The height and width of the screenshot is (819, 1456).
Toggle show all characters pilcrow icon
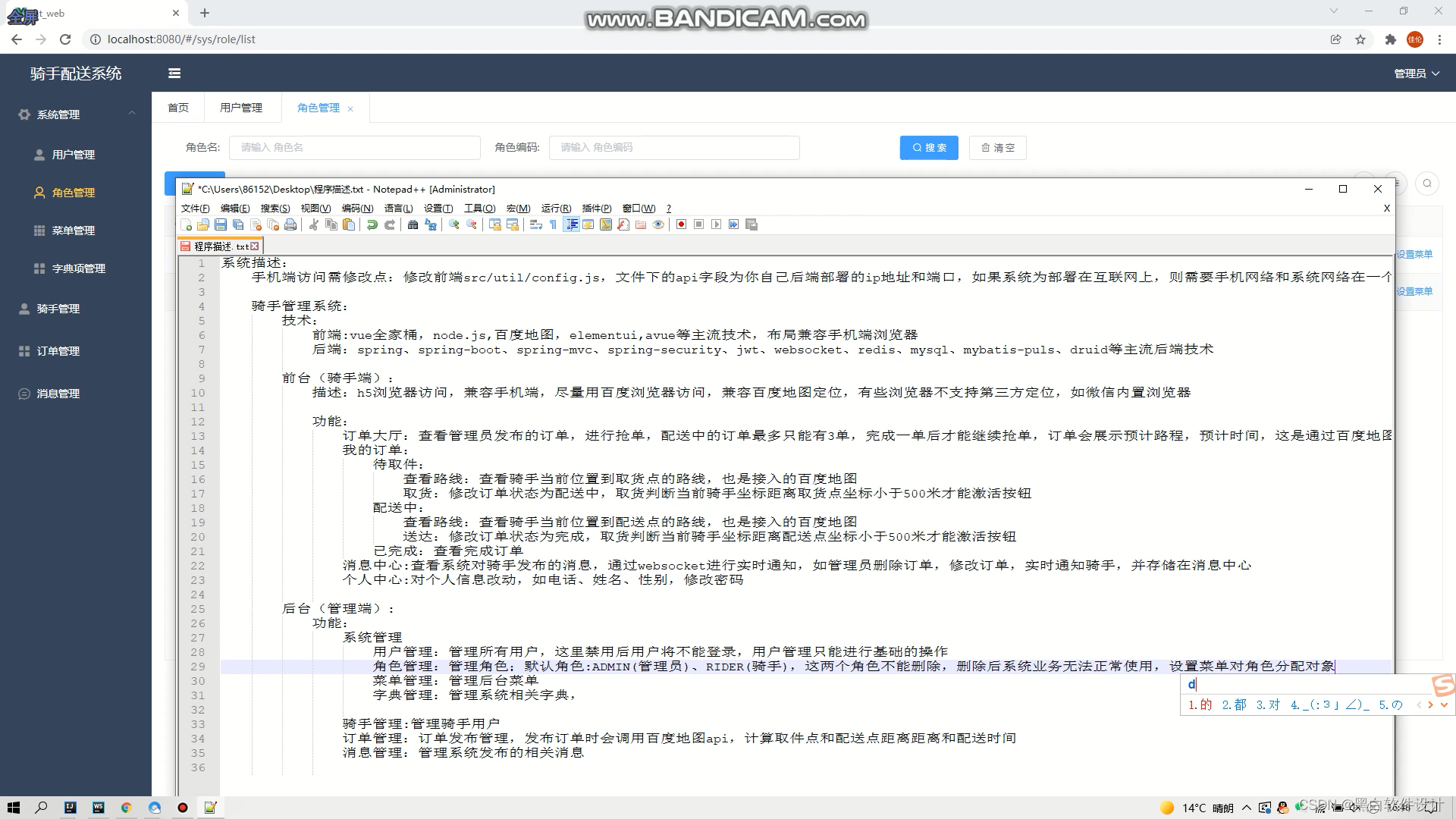point(553,224)
